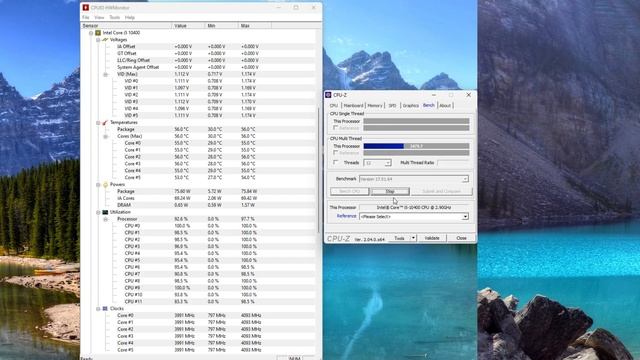The image size is (640, 360).
Task: Switch to the Memory tab in CPU-Z
Action: click(x=375, y=106)
